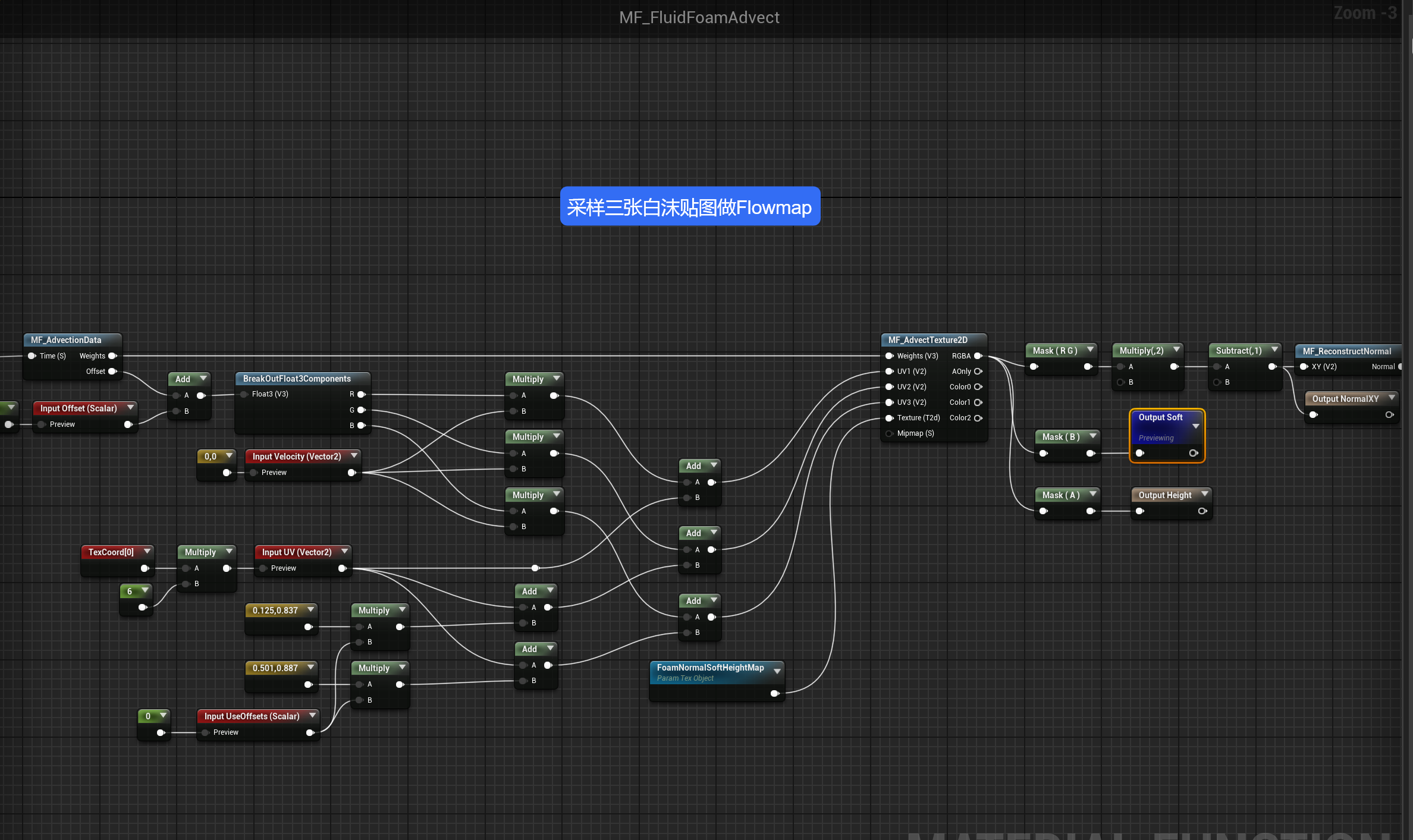The width and height of the screenshot is (1413, 840).
Task: Click the reroute node on Input UV wire
Action: [535, 568]
